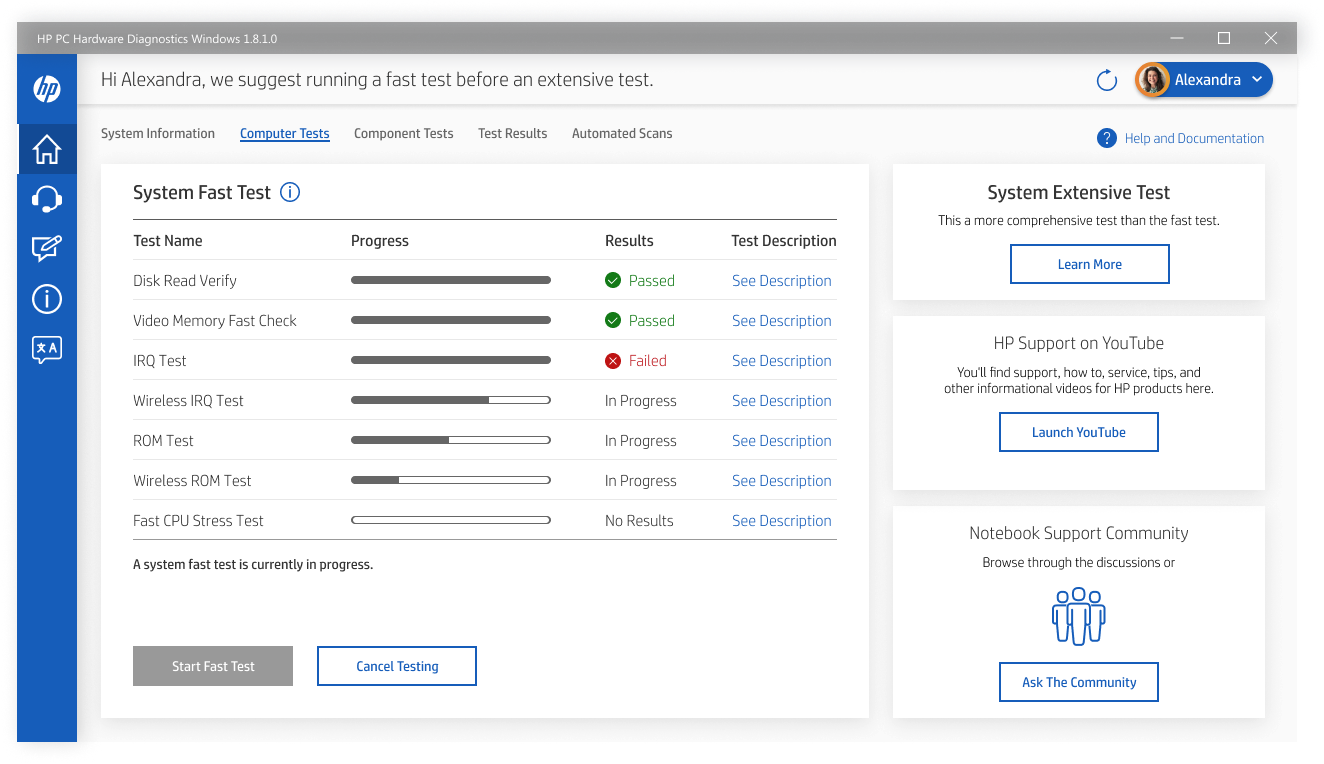Screen dimensions: 1324x764
Task: Click the green checkmark for Video Memory Fast Check
Action: click(613, 321)
